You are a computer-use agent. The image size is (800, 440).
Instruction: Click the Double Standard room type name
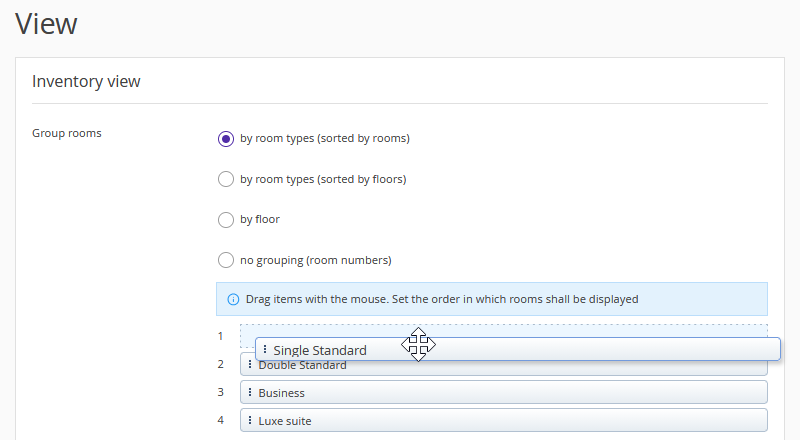coord(302,366)
